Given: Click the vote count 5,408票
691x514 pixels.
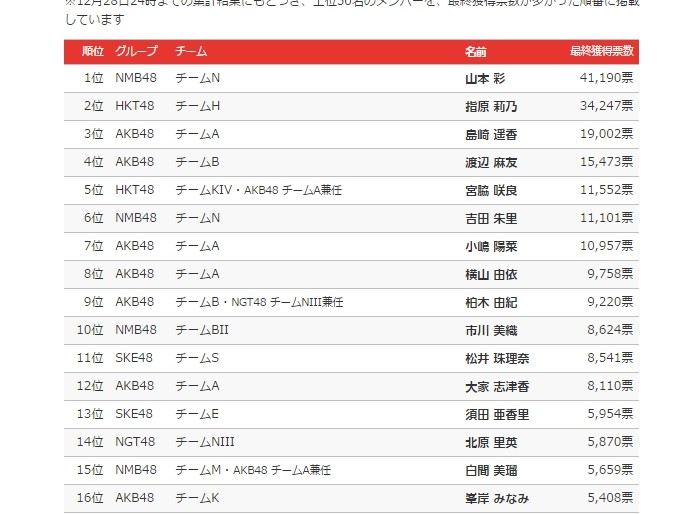Looking at the screenshot, I should (x=610, y=497).
